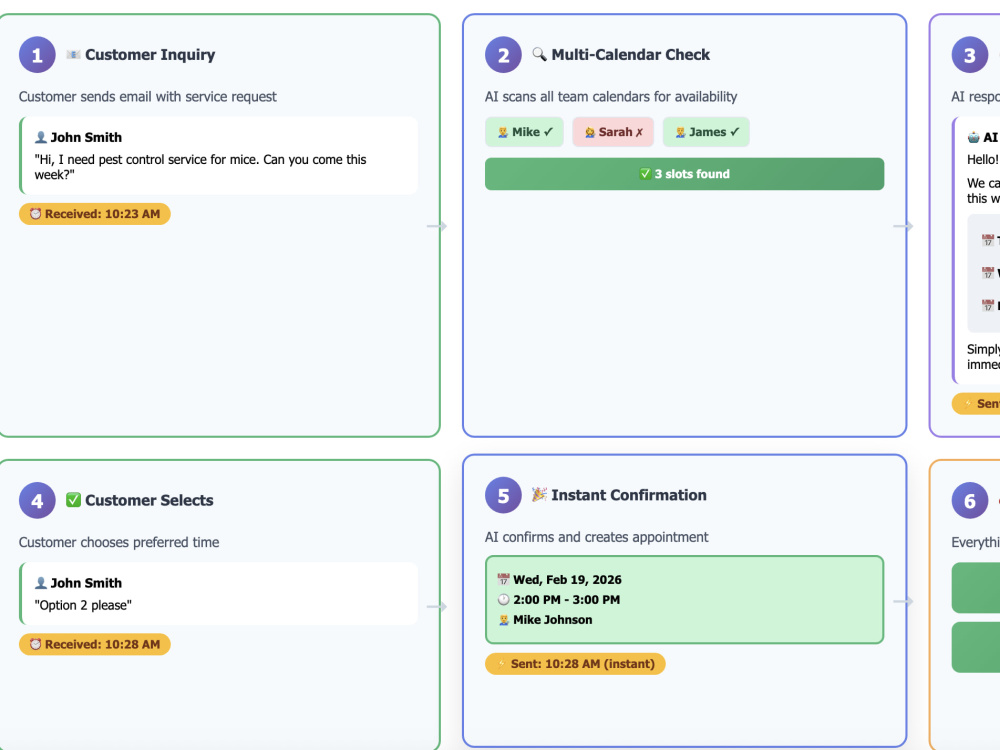1000x750 pixels.
Task: Click the 2:00 PM - 3:00 PM time text
Action: [566, 599]
